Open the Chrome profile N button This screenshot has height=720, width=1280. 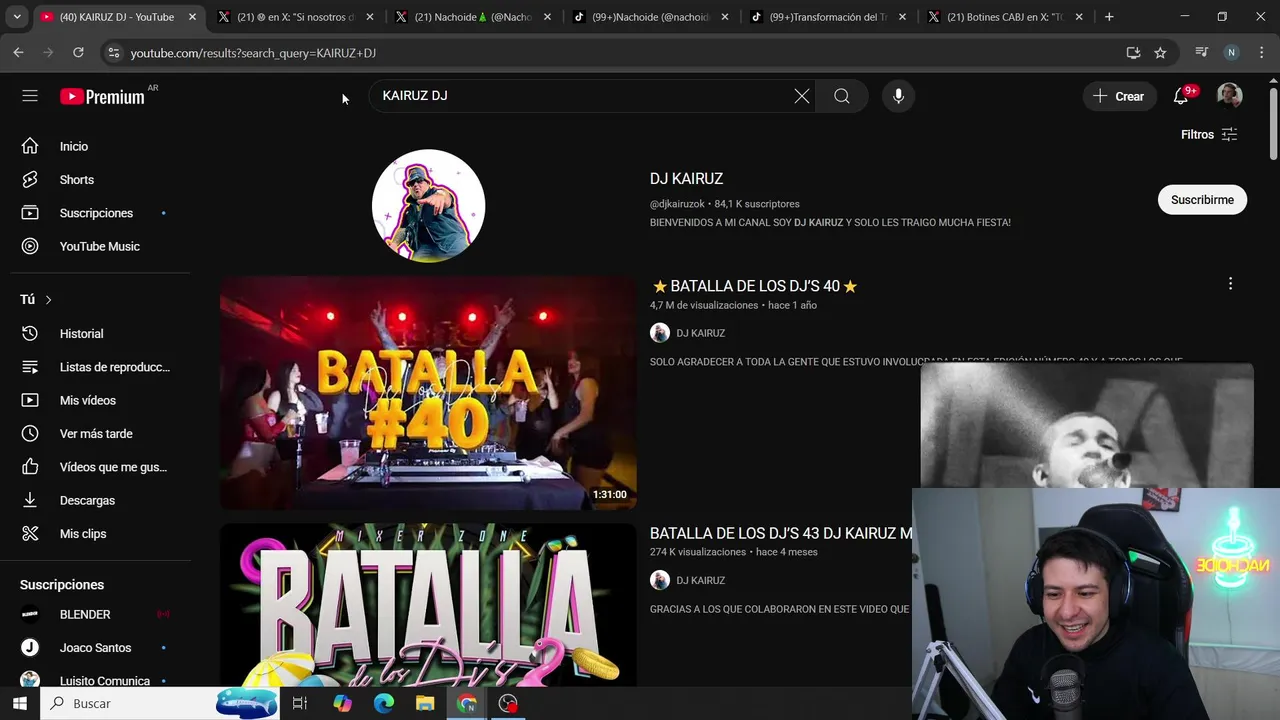coord(1231,53)
